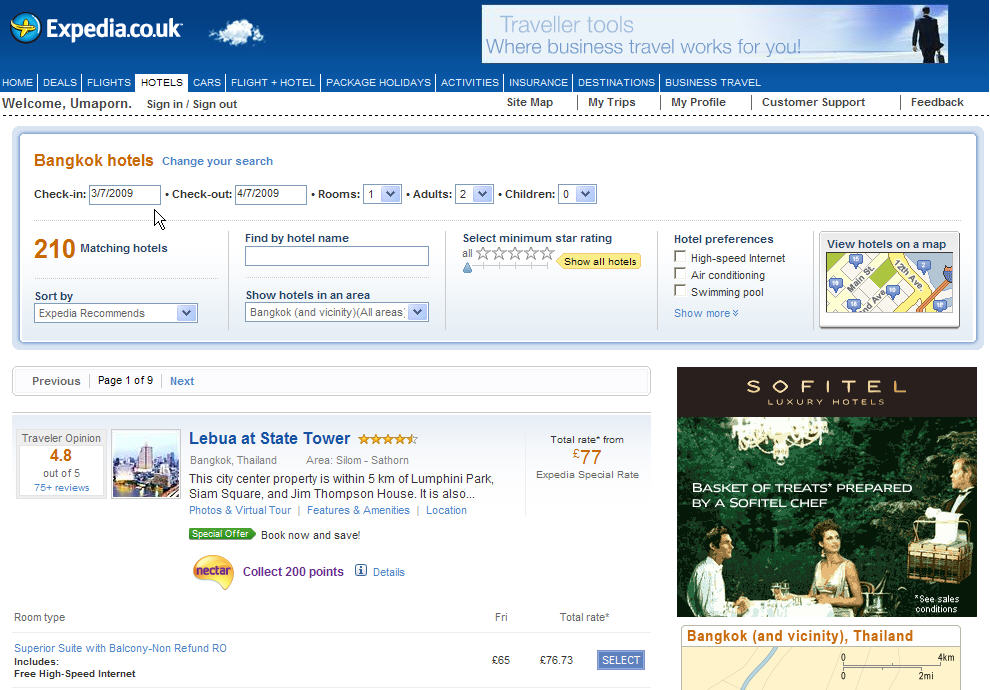Go to the FLIGHT + HOTEL tab
Viewport: 990px width, 690px height.
(x=273, y=82)
